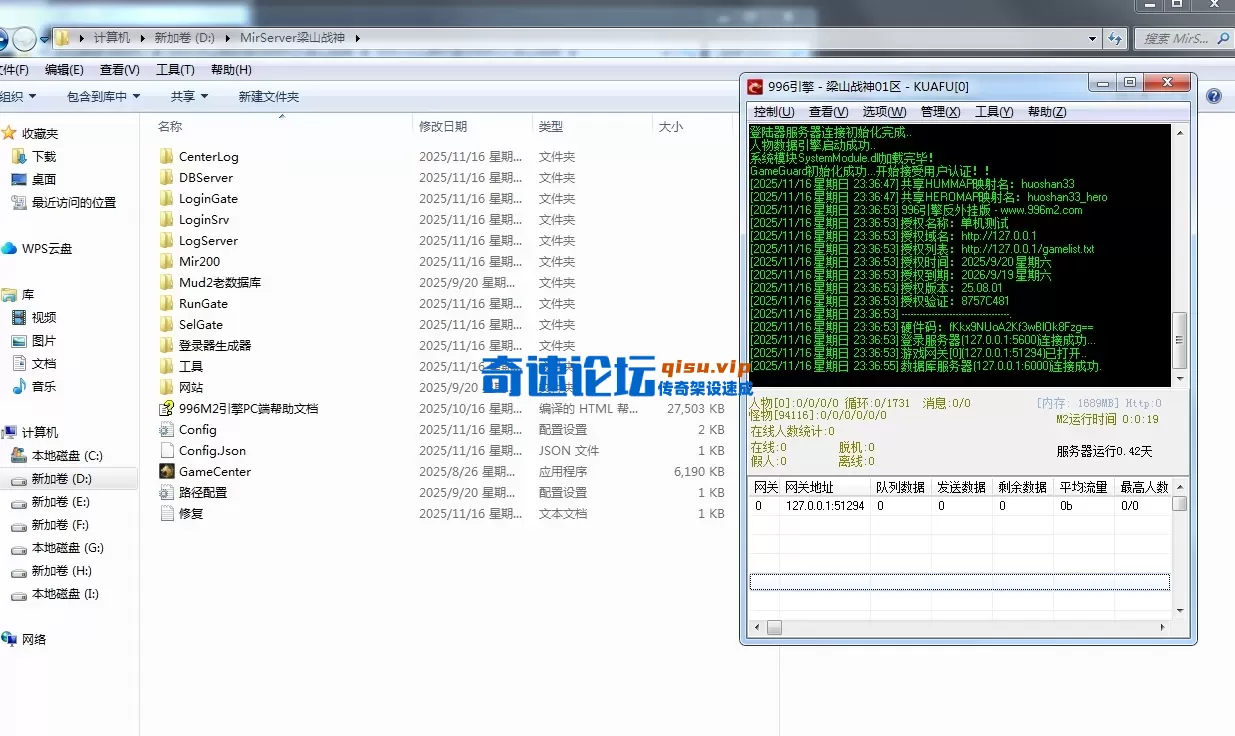Image resolution: width=1235 pixels, height=736 pixels.
Task: Click the 包含到库中 button
Action: 100,95
